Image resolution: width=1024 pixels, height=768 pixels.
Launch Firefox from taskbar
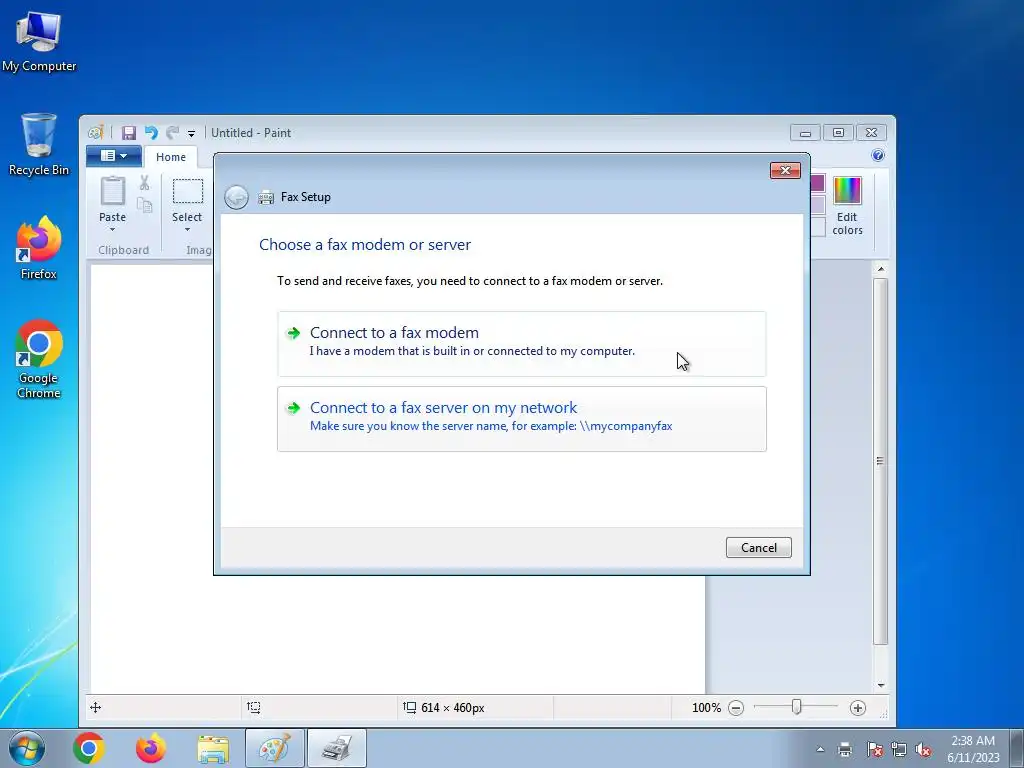point(151,748)
